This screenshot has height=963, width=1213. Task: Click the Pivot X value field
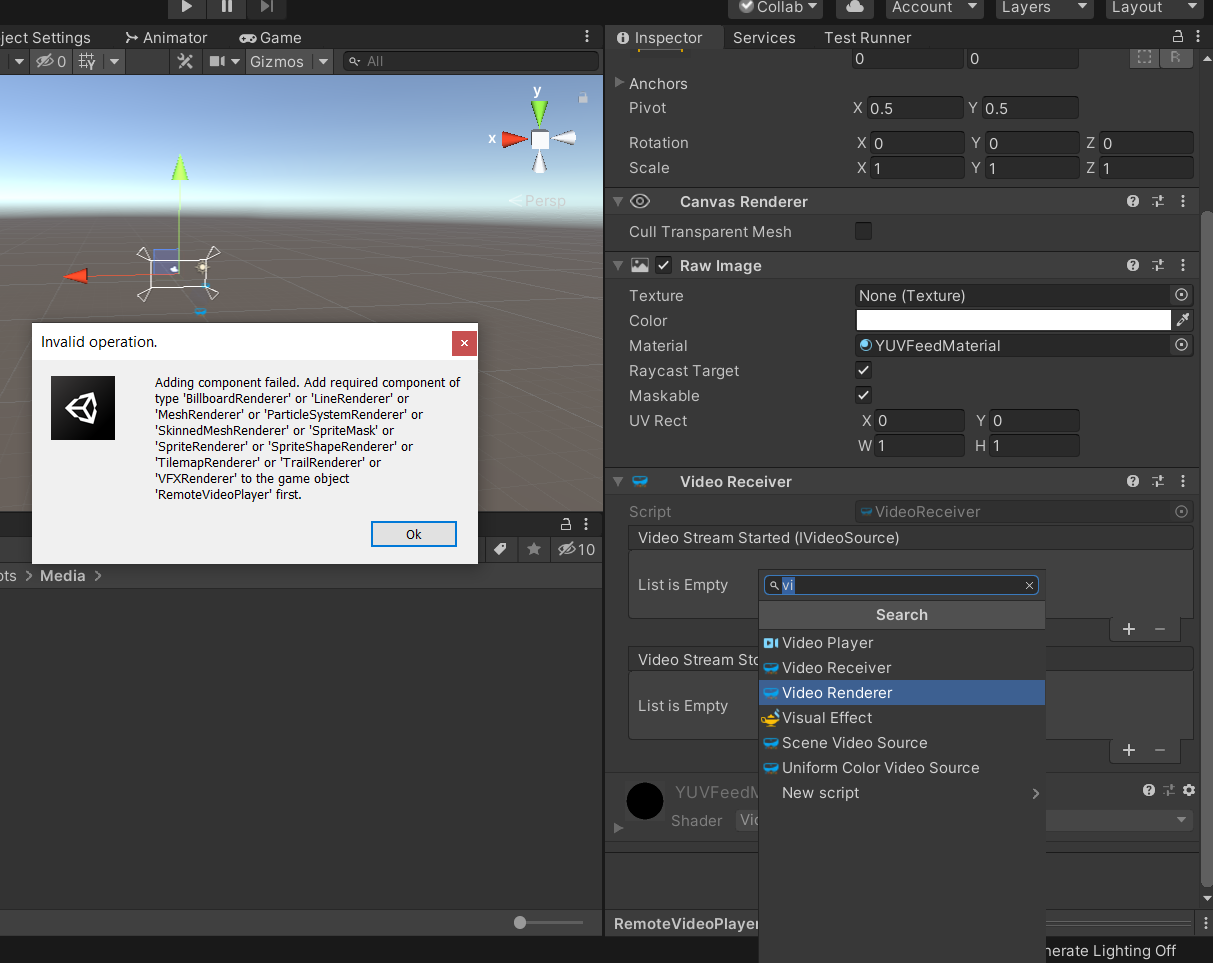[x=916, y=108]
